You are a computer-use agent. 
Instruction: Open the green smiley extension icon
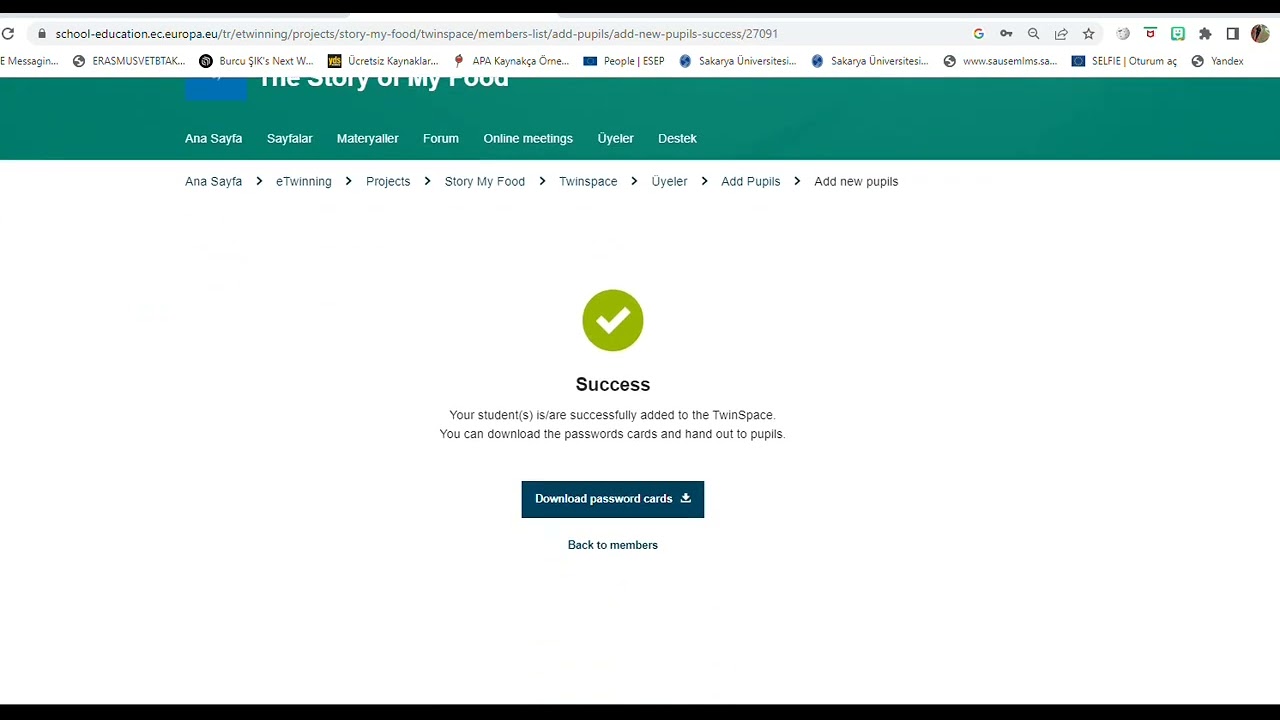(x=1178, y=34)
